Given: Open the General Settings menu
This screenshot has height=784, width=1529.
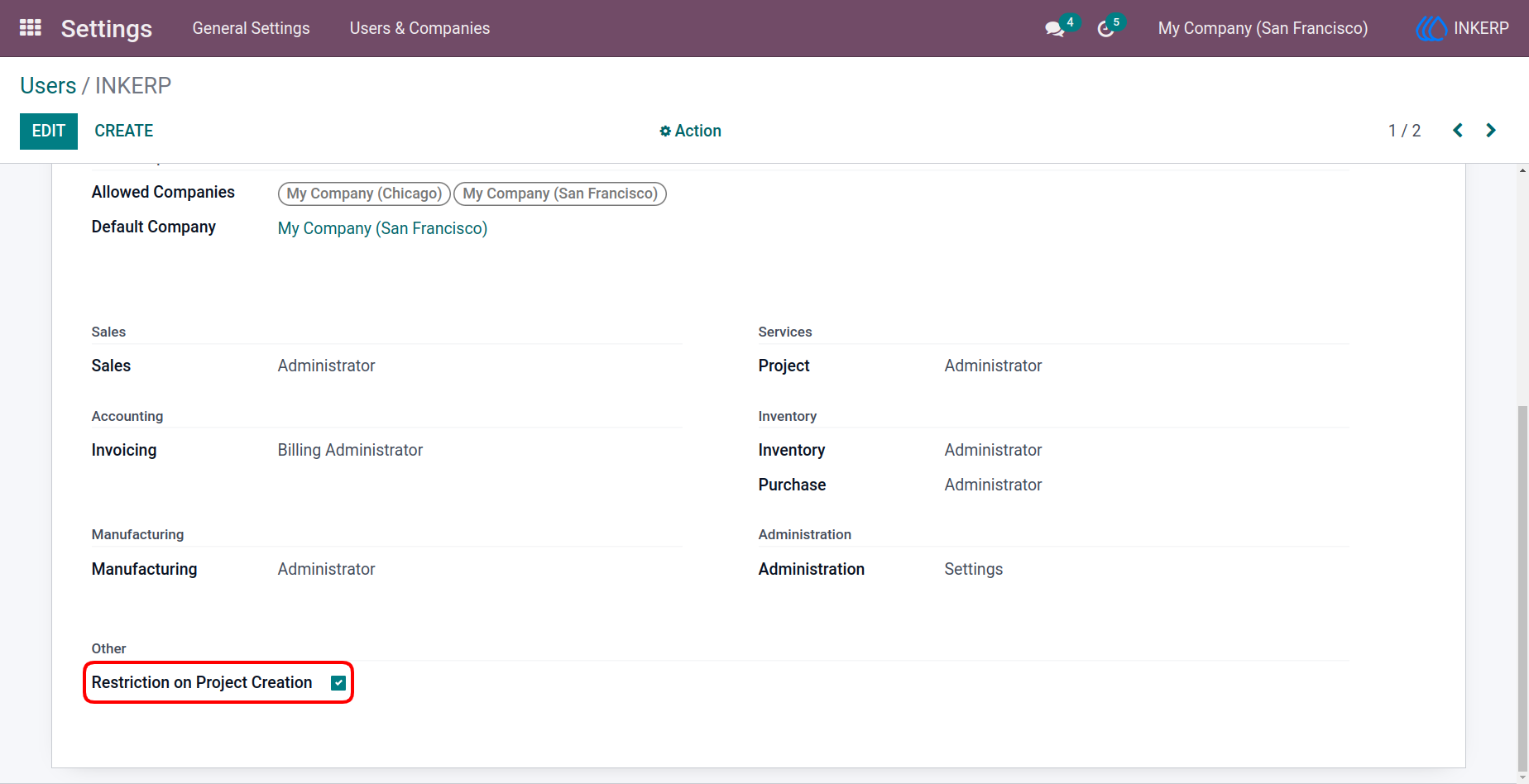Looking at the screenshot, I should [x=251, y=28].
